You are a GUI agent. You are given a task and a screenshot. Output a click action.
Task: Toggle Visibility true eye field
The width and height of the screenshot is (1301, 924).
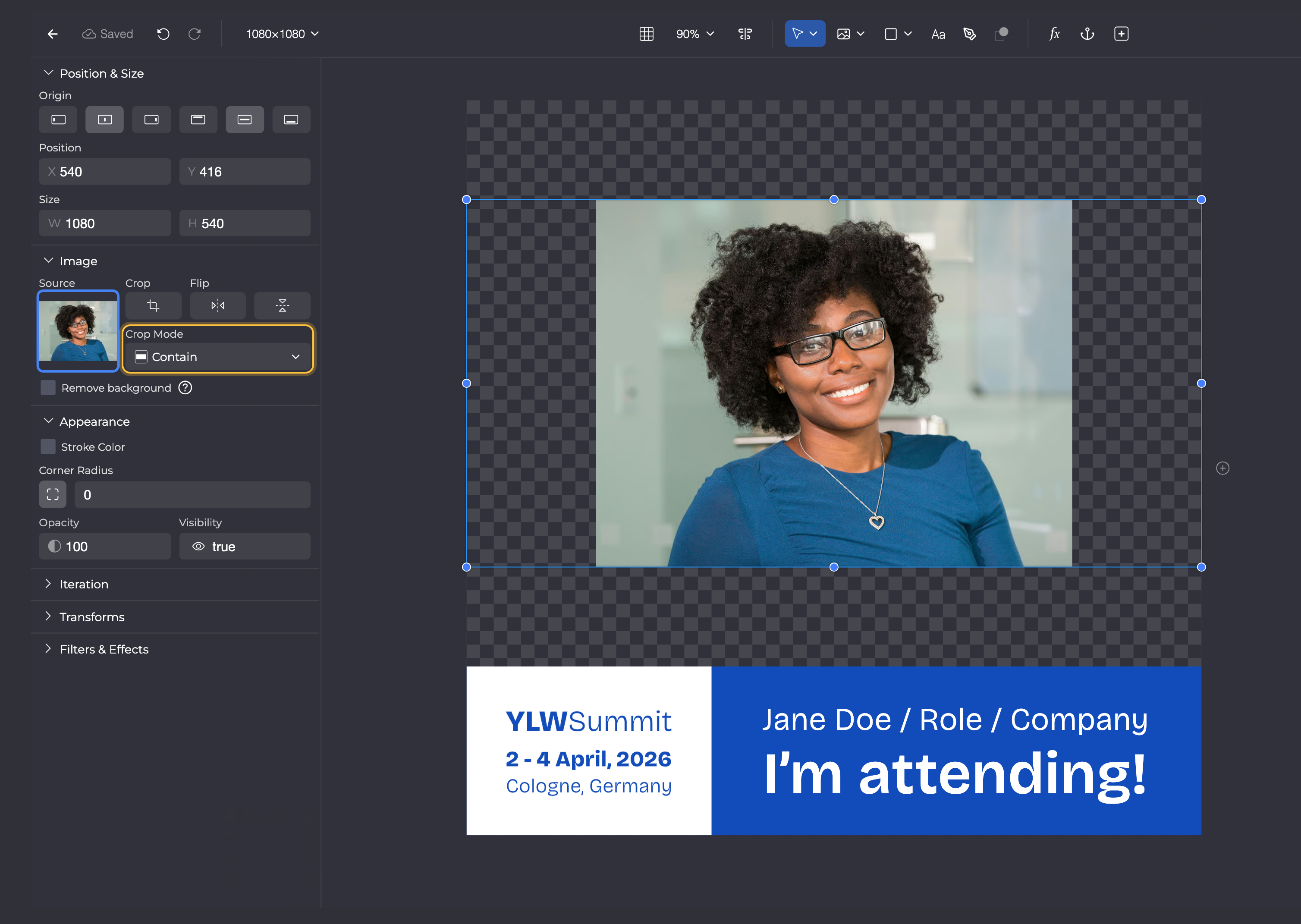[x=245, y=546]
